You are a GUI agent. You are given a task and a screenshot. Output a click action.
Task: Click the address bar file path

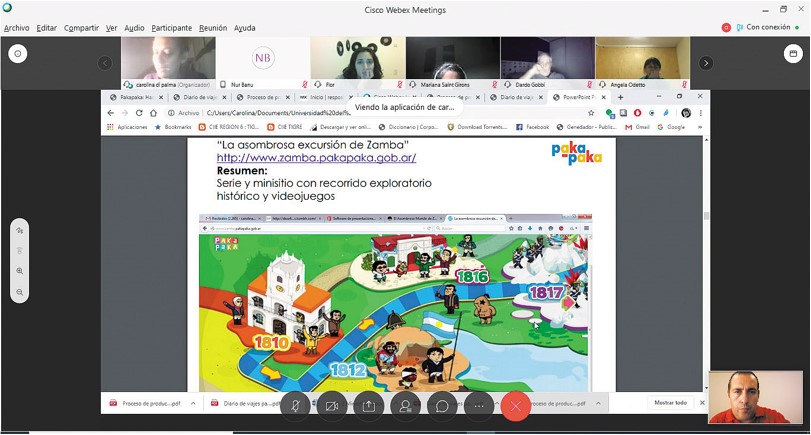(x=278, y=113)
